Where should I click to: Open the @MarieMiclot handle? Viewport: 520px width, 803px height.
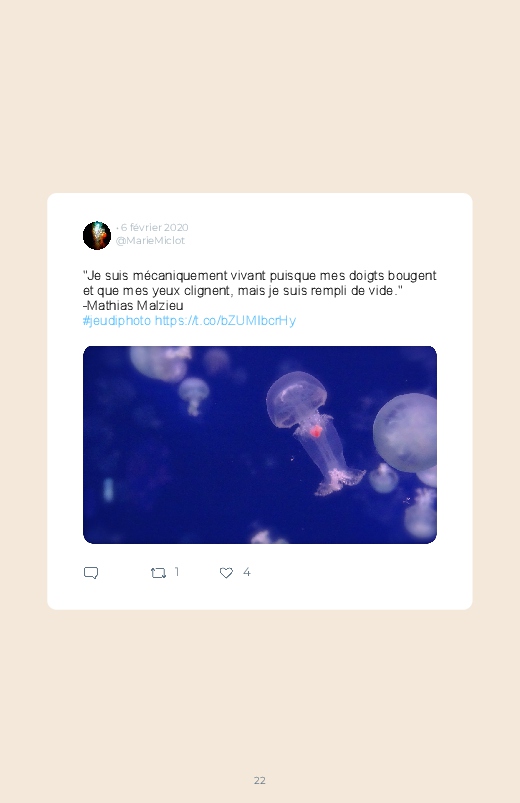coord(150,241)
